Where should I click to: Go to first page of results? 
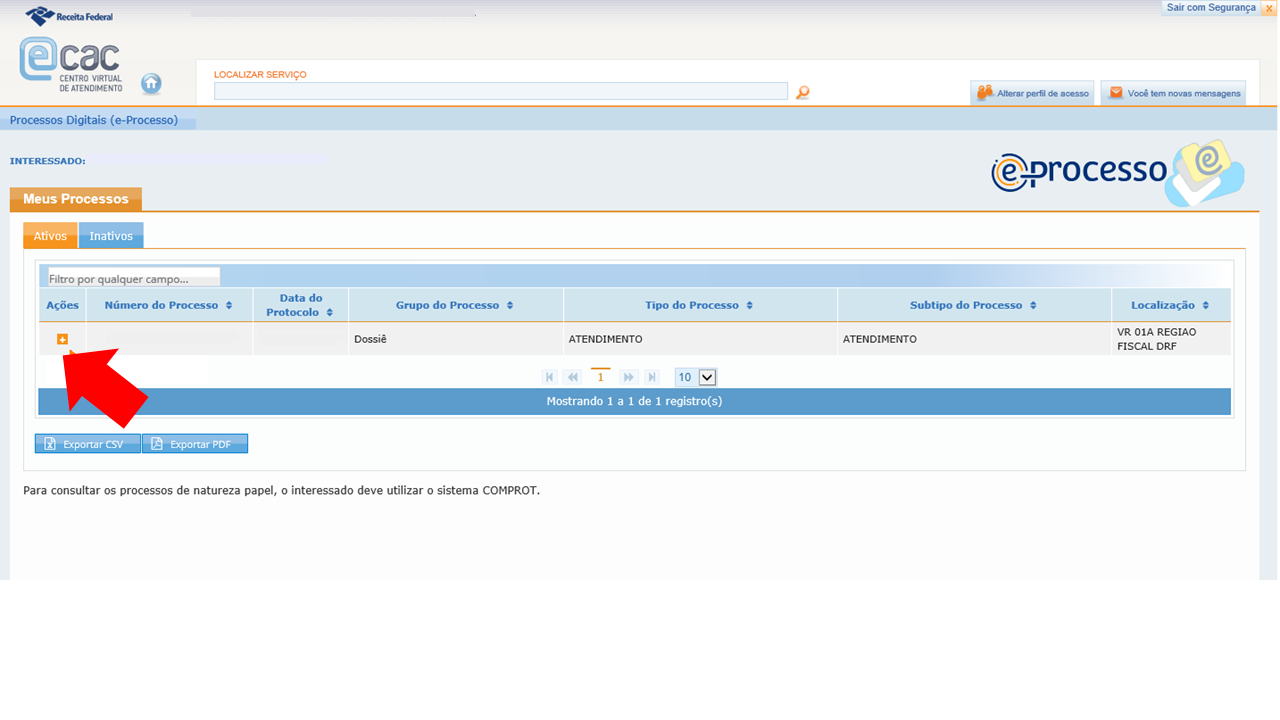pyautogui.click(x=549, y=377)
